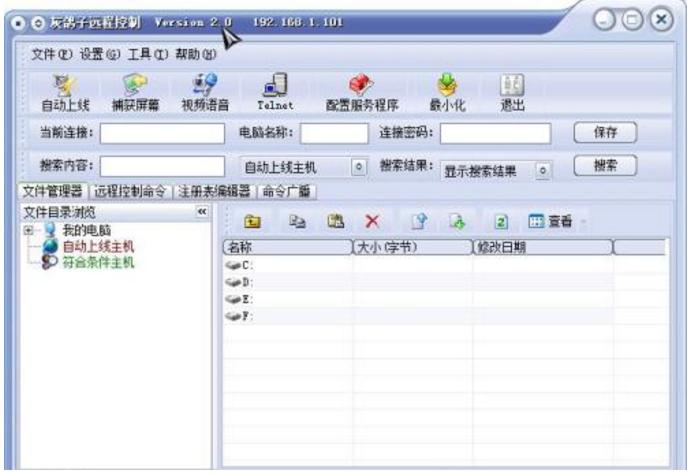Open the 显示搜索结果 dropdown
This screenshot has height=475, width=689.
543,170
